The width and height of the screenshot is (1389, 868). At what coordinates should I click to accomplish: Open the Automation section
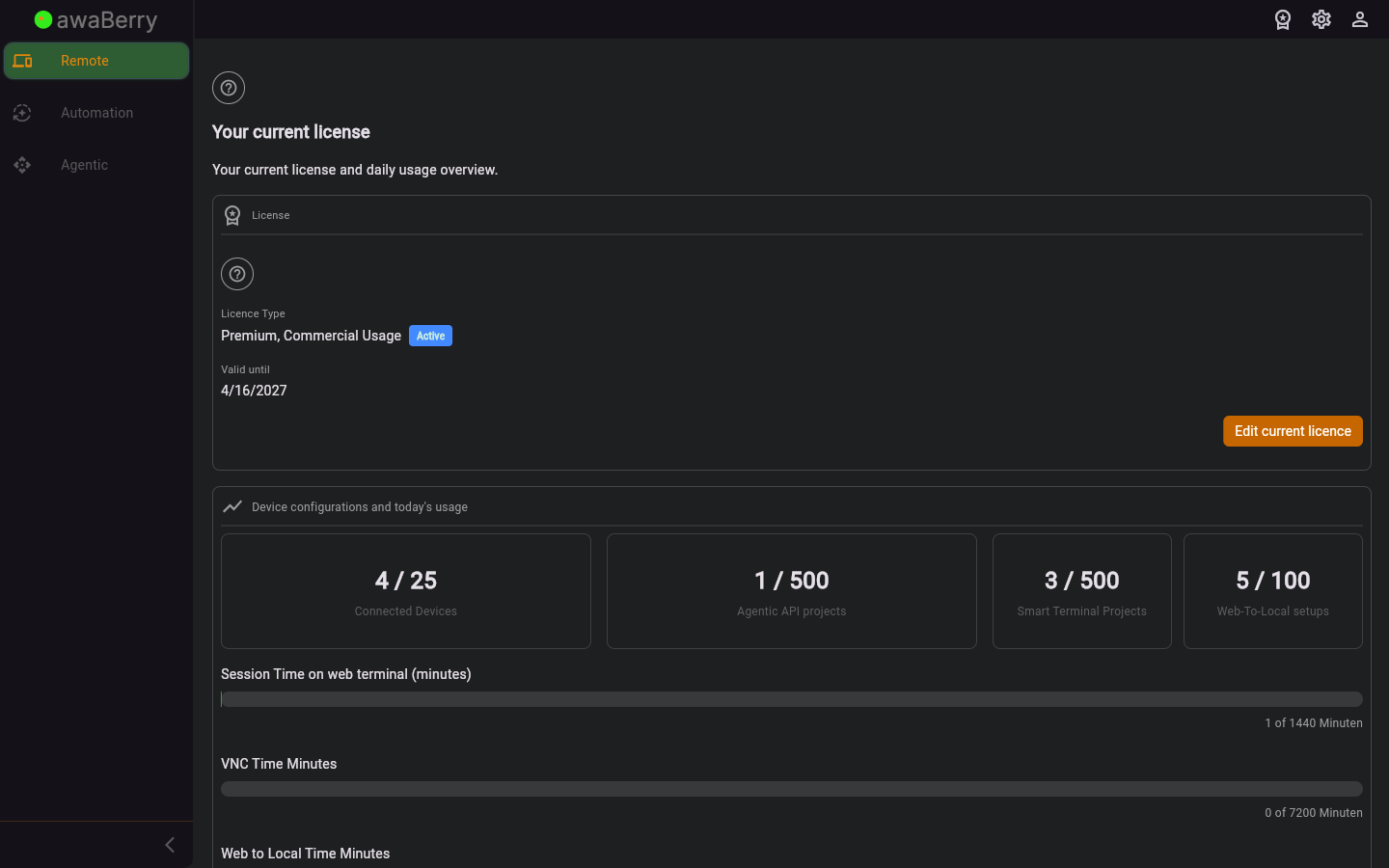(96, 113)
